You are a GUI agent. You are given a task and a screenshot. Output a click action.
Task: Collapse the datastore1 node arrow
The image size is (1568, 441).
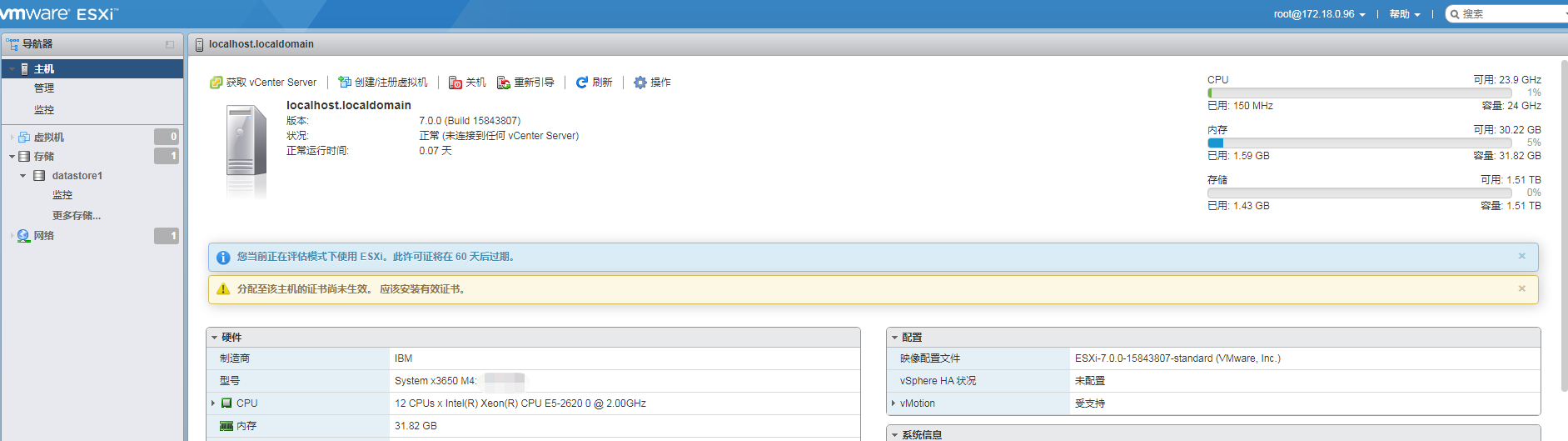click(x=23, y=176)
